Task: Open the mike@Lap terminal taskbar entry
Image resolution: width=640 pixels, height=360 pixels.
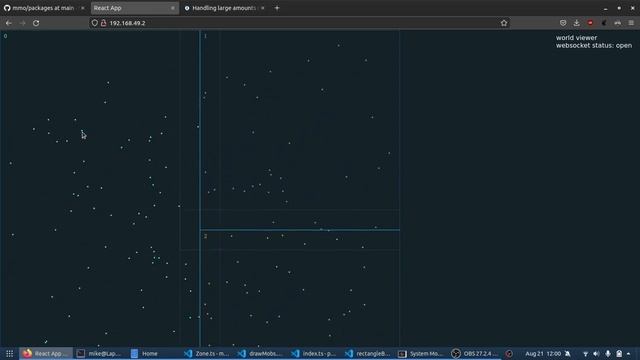Action: (x=99, y=353)
